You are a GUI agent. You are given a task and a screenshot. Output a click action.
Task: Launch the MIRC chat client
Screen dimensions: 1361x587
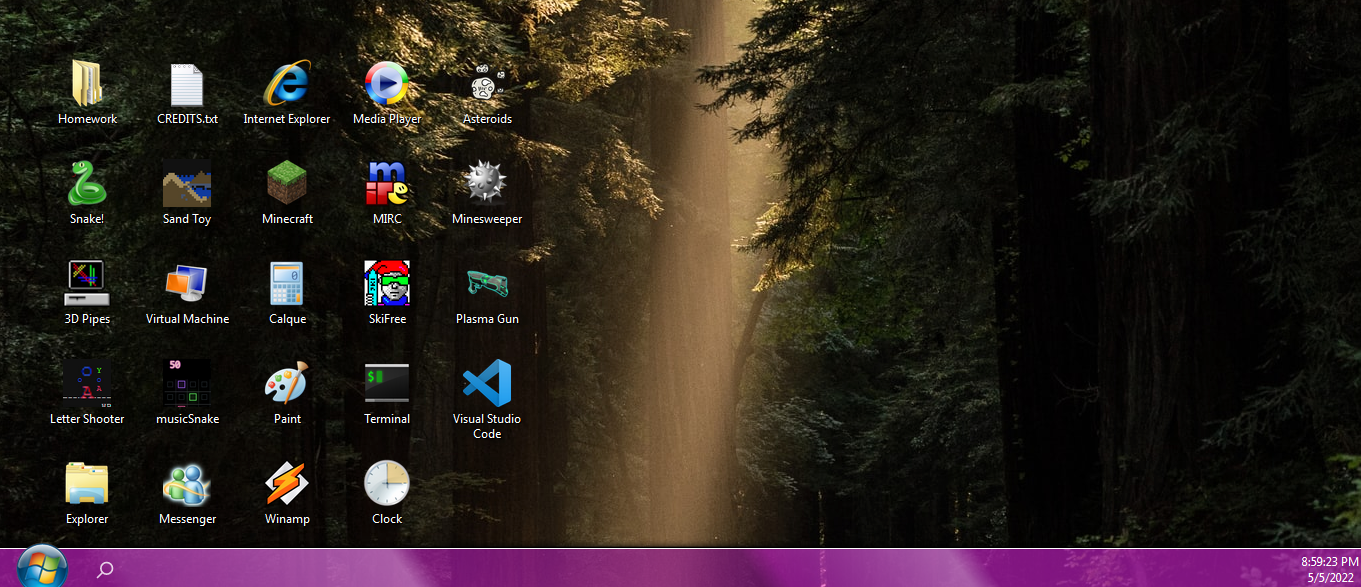point(387,192)
